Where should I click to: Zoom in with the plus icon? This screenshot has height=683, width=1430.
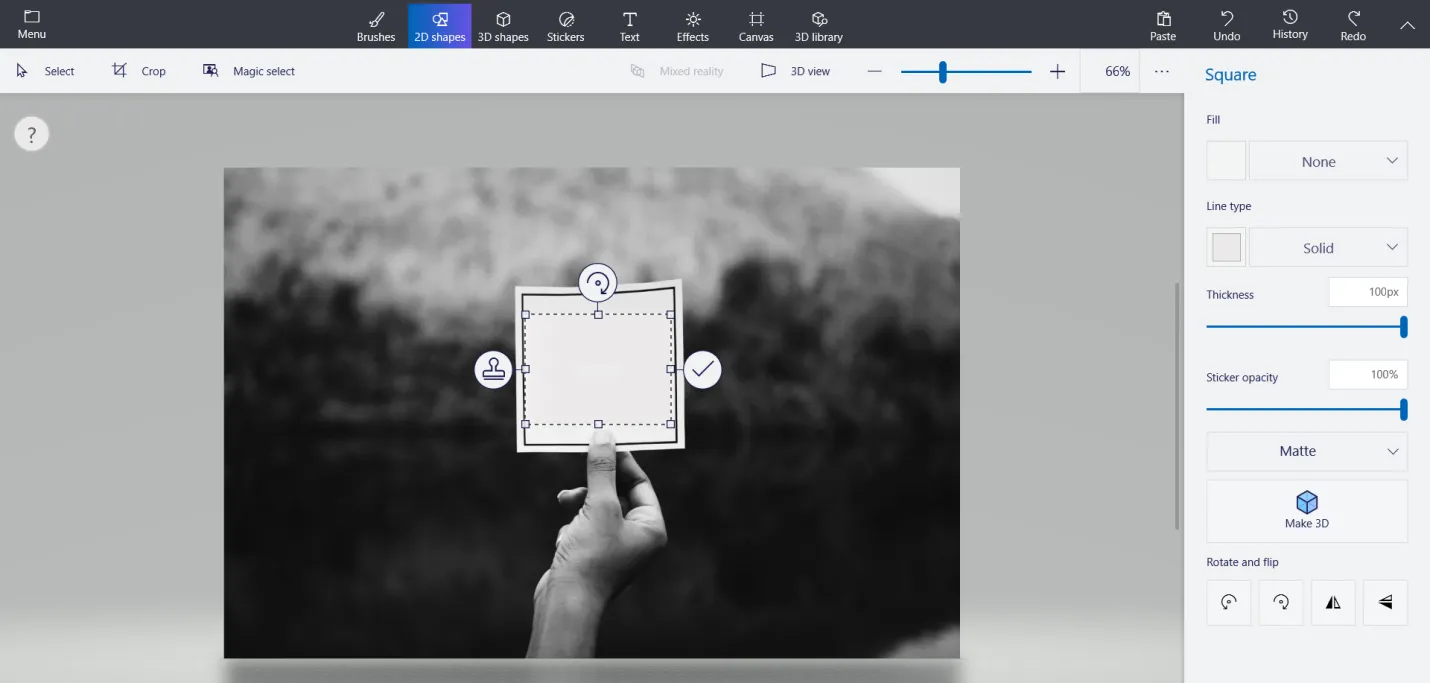pyautogui.click(x=1058, y=71)
